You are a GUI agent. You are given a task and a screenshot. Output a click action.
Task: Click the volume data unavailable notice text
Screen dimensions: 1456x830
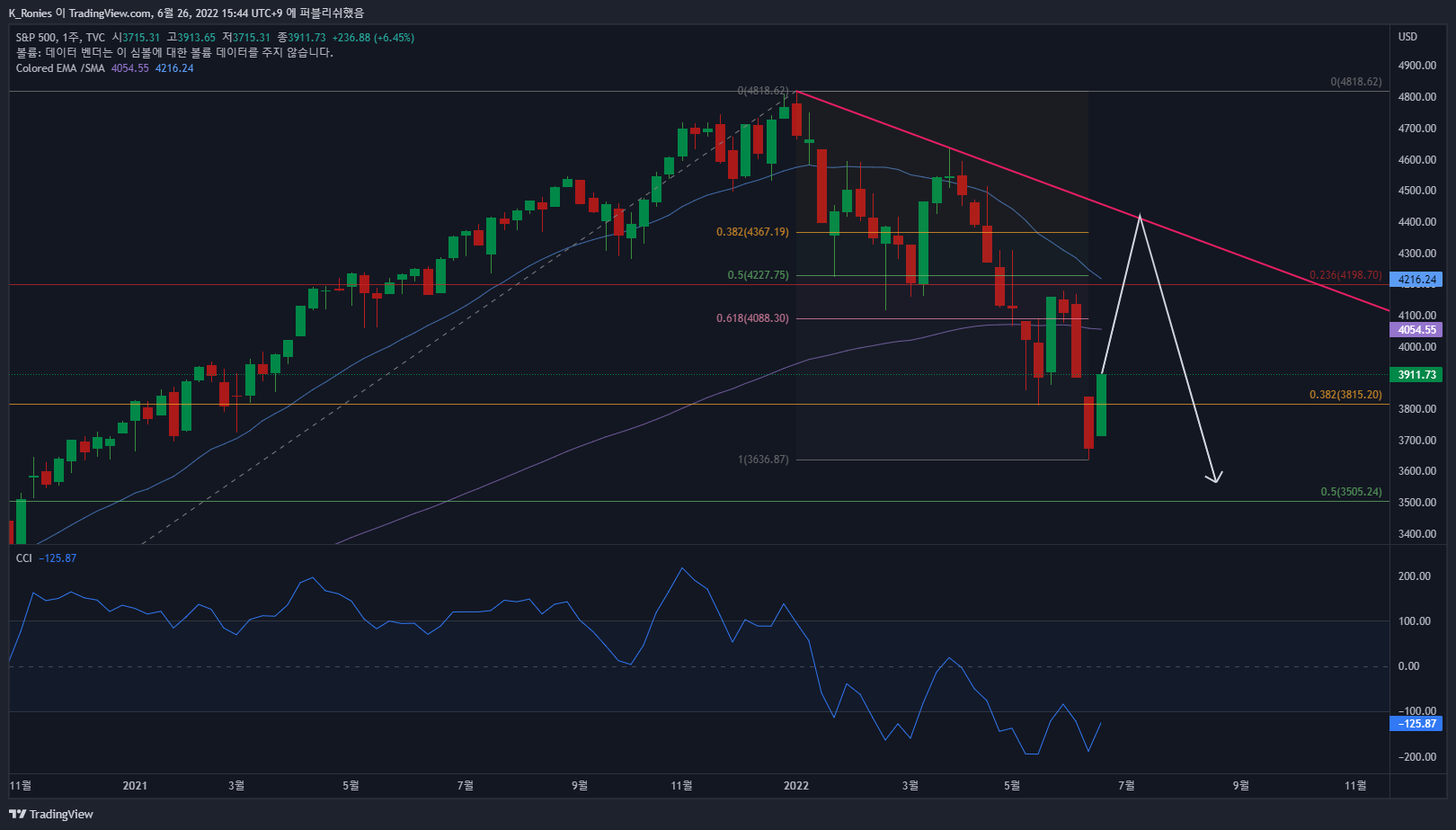coord(174,53)
